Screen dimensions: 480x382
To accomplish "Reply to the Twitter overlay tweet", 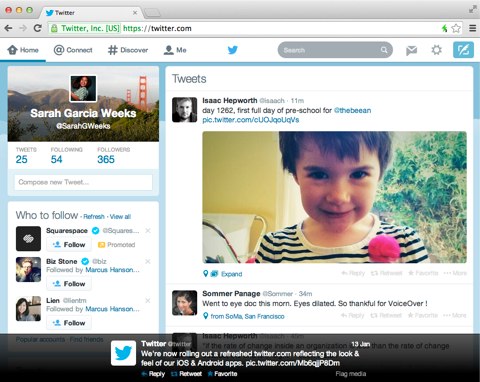I will click(153, 374).
